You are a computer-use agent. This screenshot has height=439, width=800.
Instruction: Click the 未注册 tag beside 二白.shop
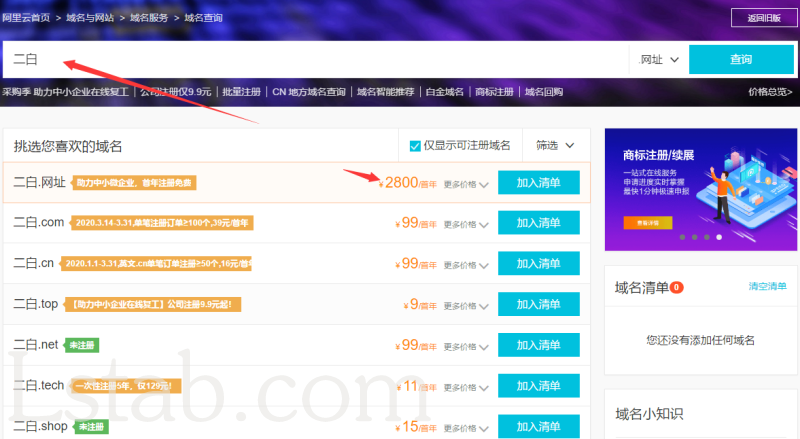coord(91,427)
